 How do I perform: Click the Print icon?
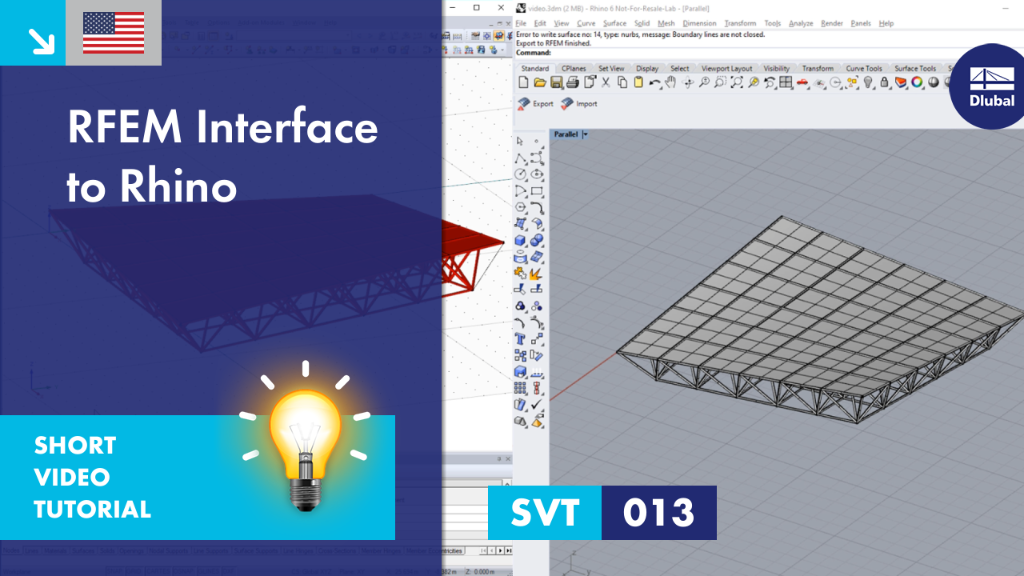pyautogui.click(x=573, y=83)
